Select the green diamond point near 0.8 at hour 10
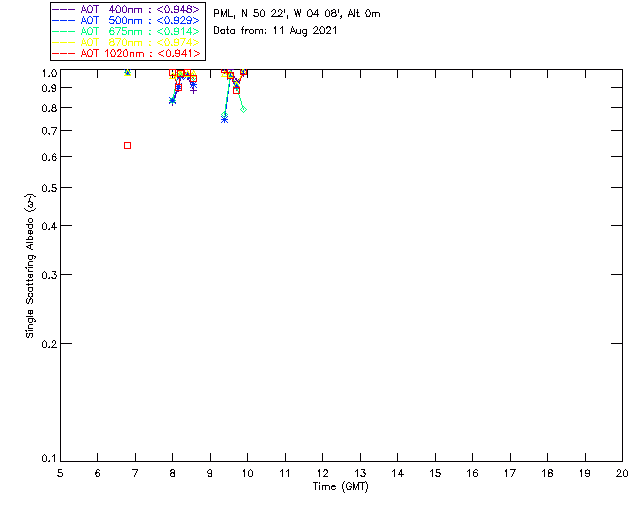640x512 pixels. [x=243, y=109]
